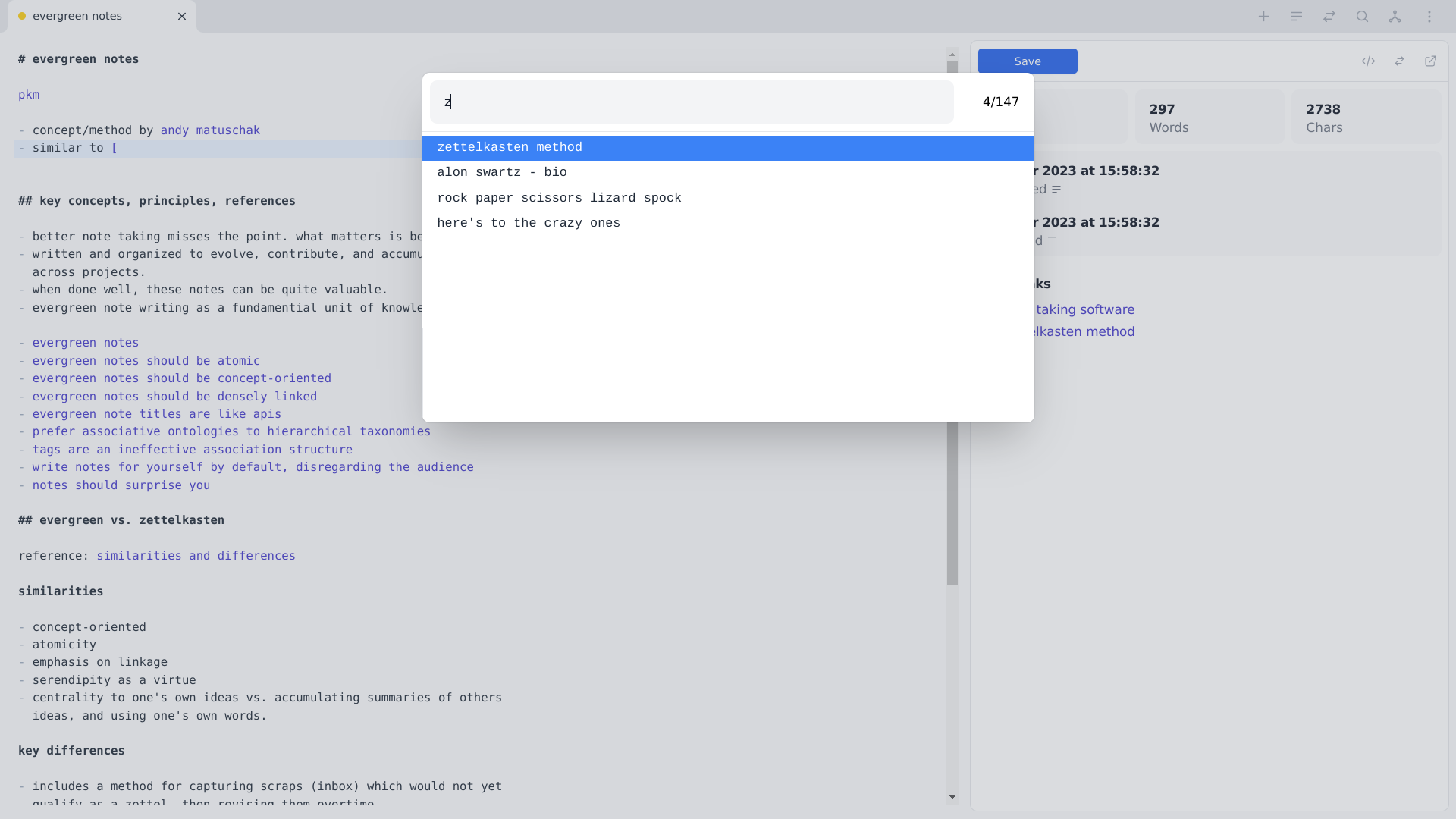Select the evergreen notes tab
The height and width of the screenshot is (819, 1456).
(77, 16)
